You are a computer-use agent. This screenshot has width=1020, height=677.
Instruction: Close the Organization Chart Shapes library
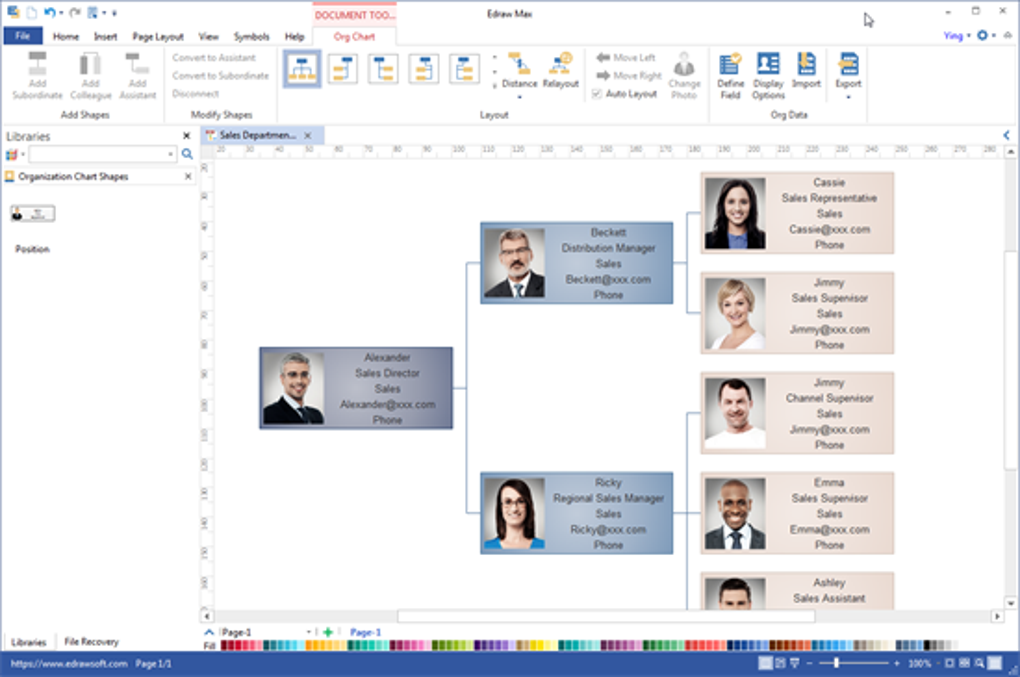[188, 176]
